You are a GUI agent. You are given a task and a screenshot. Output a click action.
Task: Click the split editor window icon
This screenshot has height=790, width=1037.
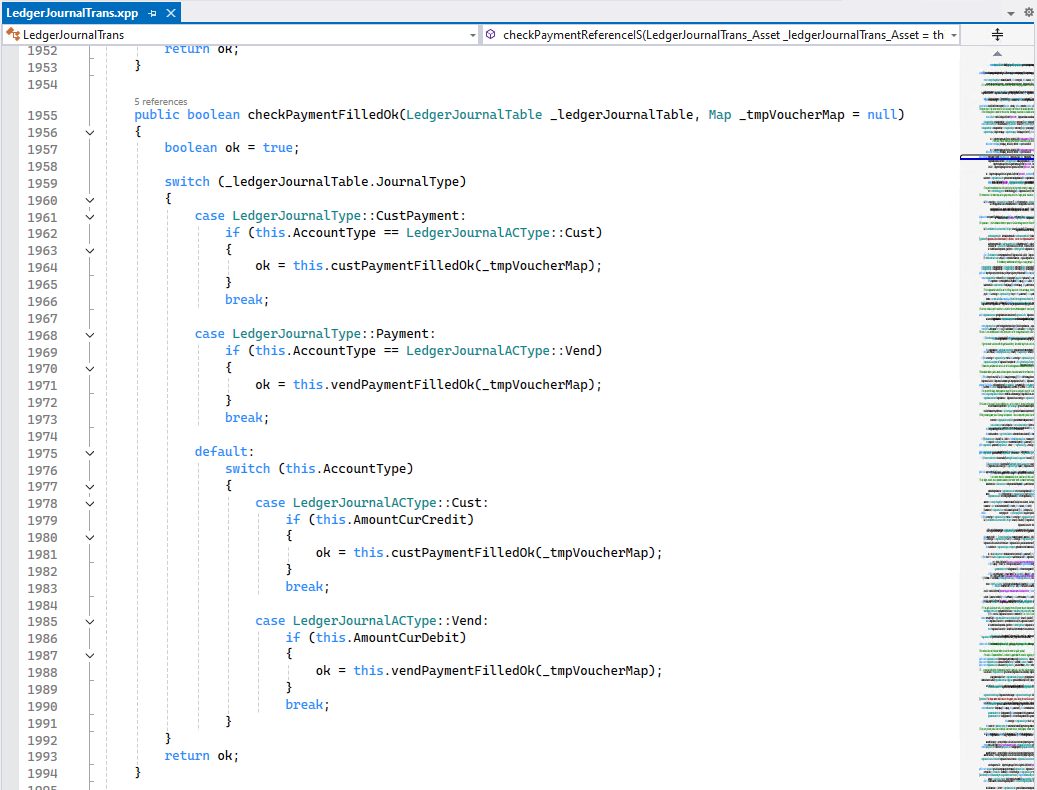point(997,34)
